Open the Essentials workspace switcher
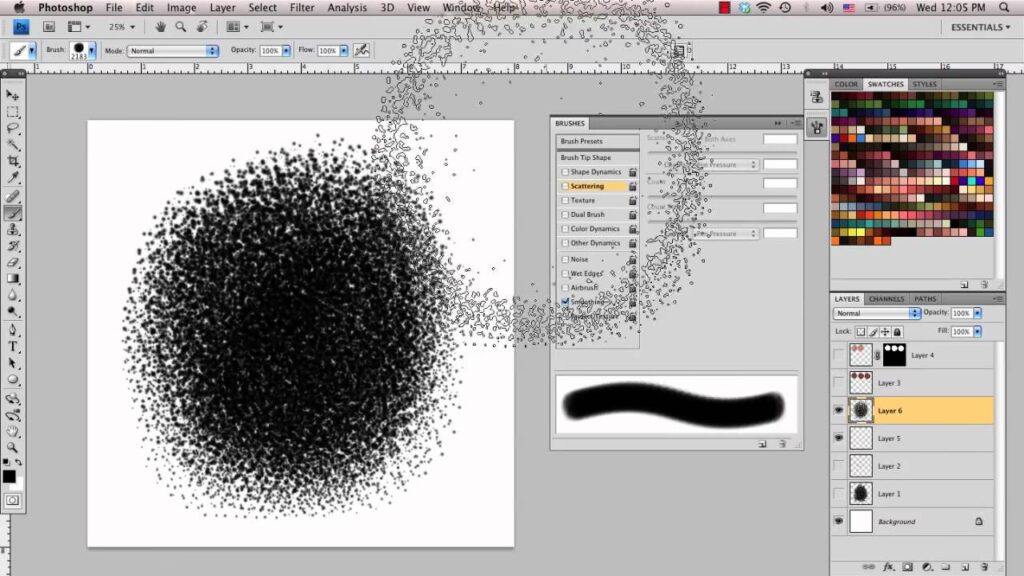This screenshot has height=576, width=1024. [x=980, y=27]
